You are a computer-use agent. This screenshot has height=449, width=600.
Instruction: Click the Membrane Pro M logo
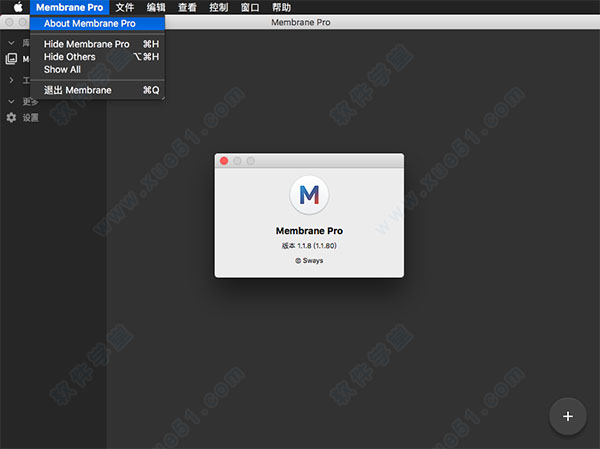(309, 195)
